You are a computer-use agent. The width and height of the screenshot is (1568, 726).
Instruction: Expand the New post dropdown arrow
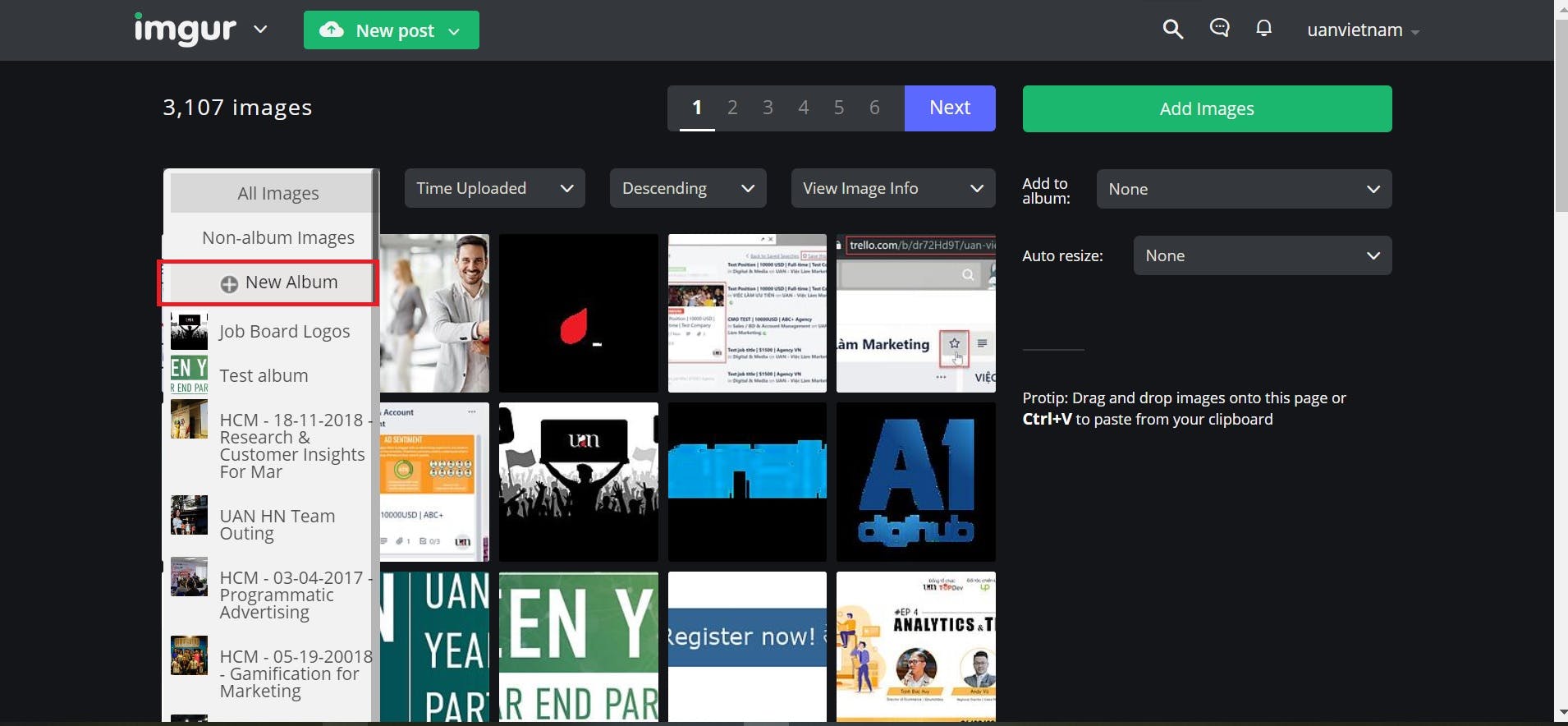(x=454, y=31)
